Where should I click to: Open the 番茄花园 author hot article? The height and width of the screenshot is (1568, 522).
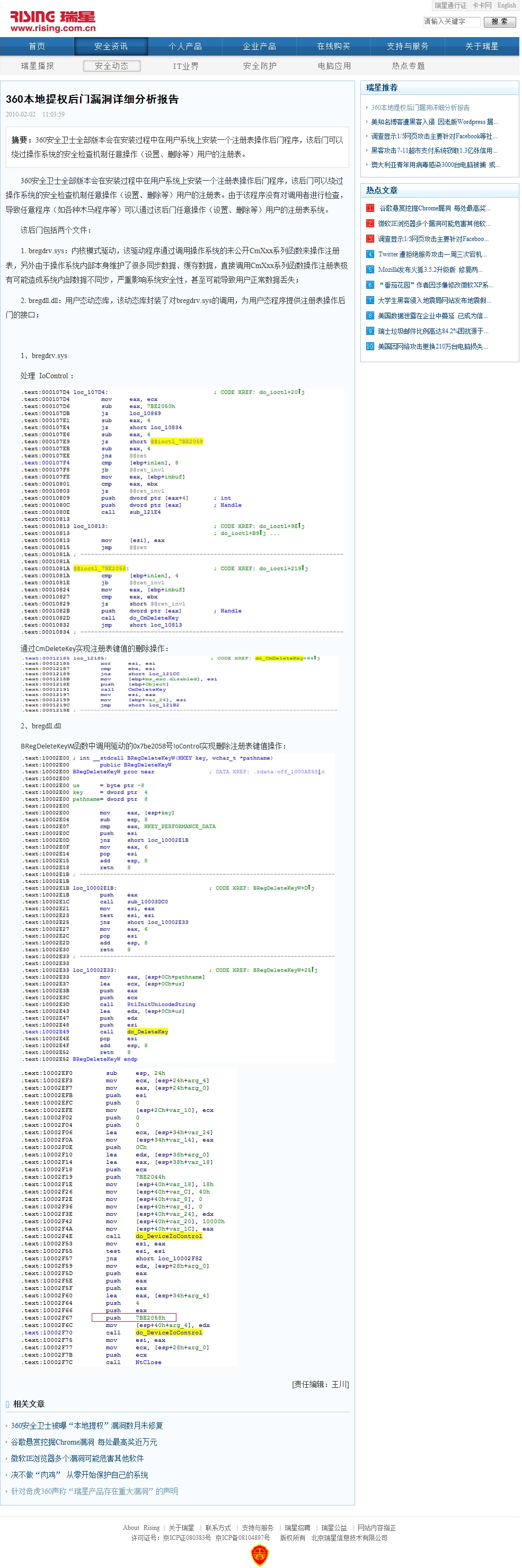point(436,285)
